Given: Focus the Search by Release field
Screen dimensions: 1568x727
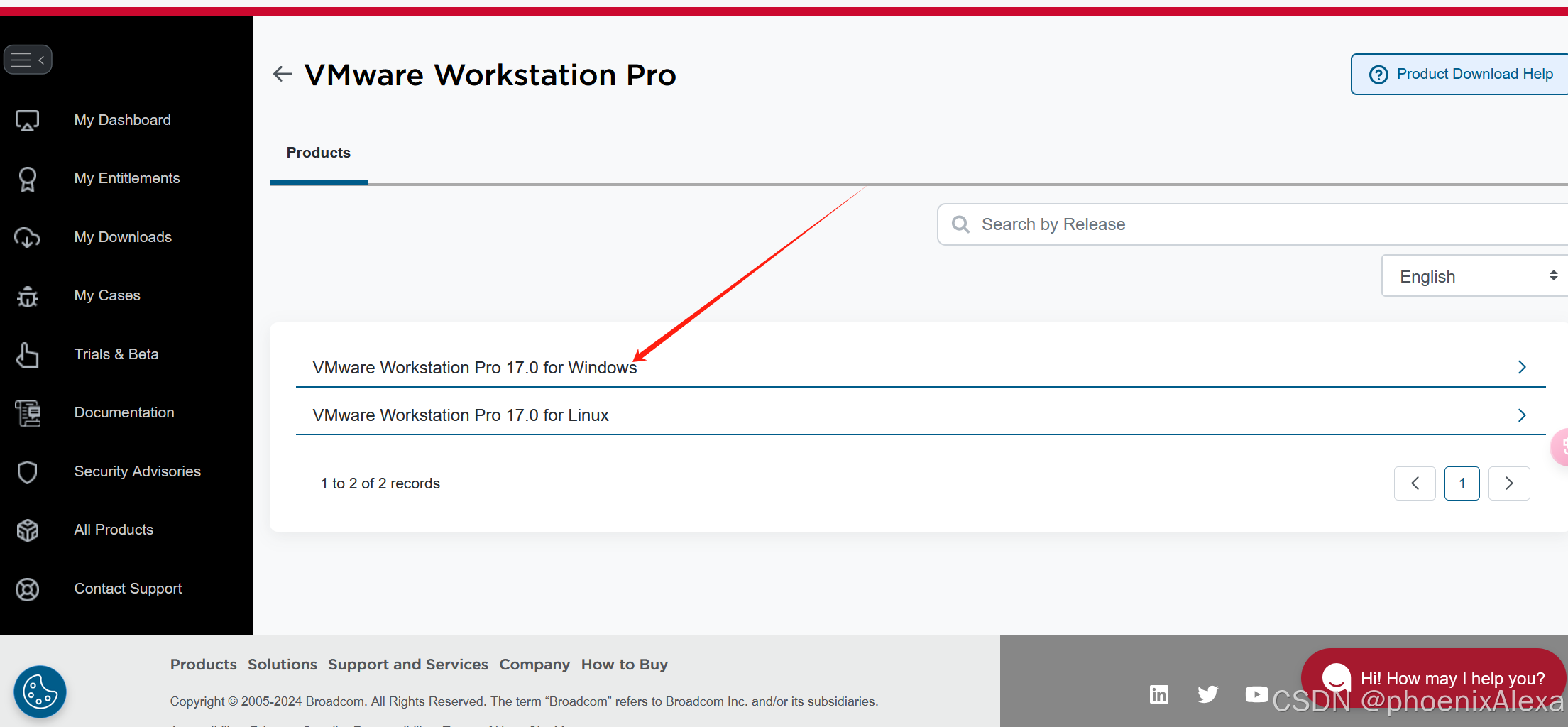Looking at the screenshot, I should 1252,224.
